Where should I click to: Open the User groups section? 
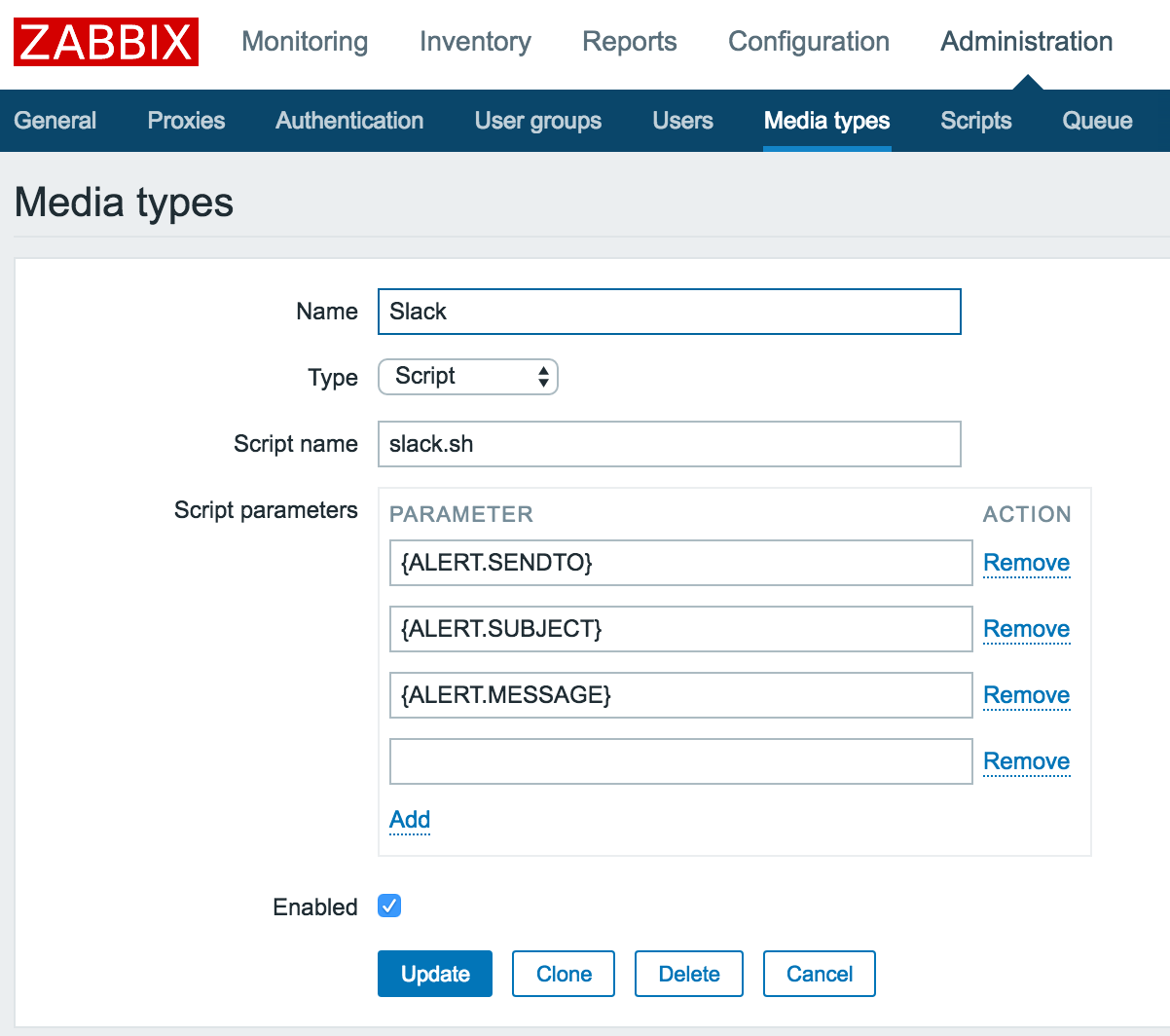pos(538,121)
